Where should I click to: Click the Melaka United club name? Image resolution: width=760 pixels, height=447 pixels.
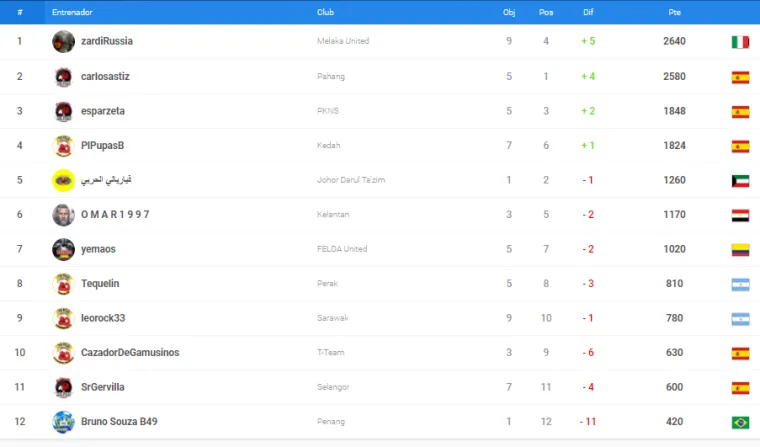click(x=343, y=41)
